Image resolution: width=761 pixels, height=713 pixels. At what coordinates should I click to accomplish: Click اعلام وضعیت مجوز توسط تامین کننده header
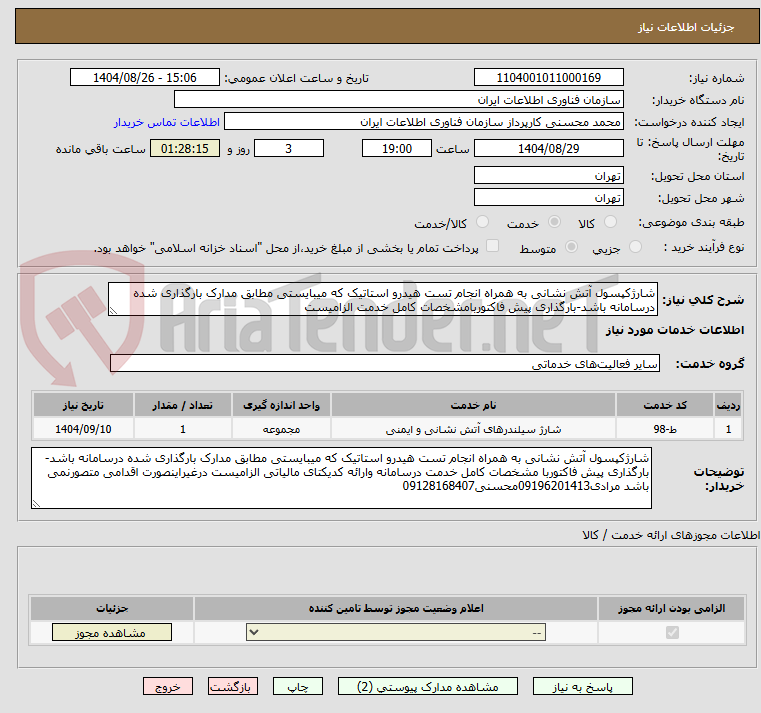(x=396, y=608)
